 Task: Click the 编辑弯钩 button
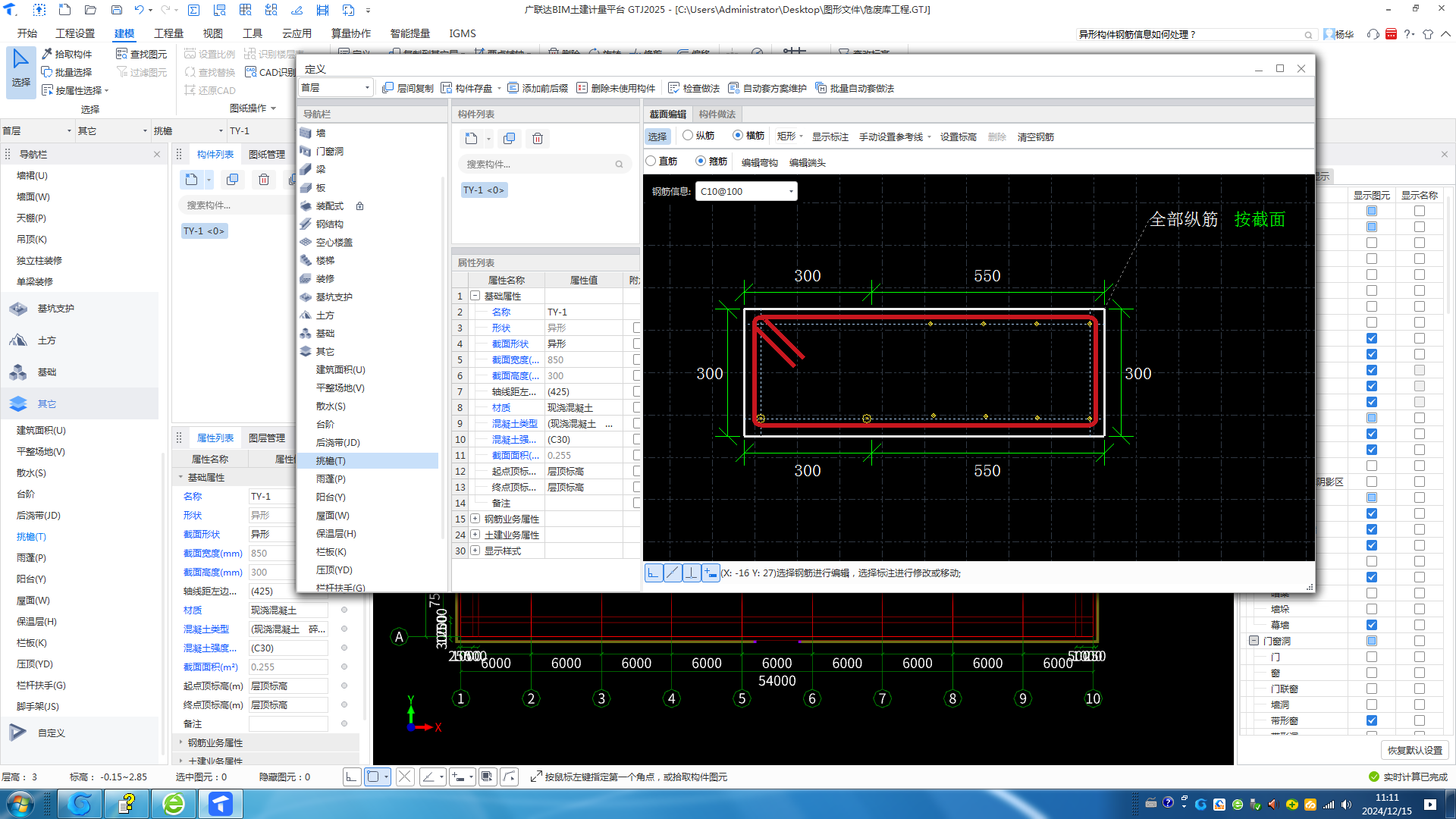(x=760, y=162)
